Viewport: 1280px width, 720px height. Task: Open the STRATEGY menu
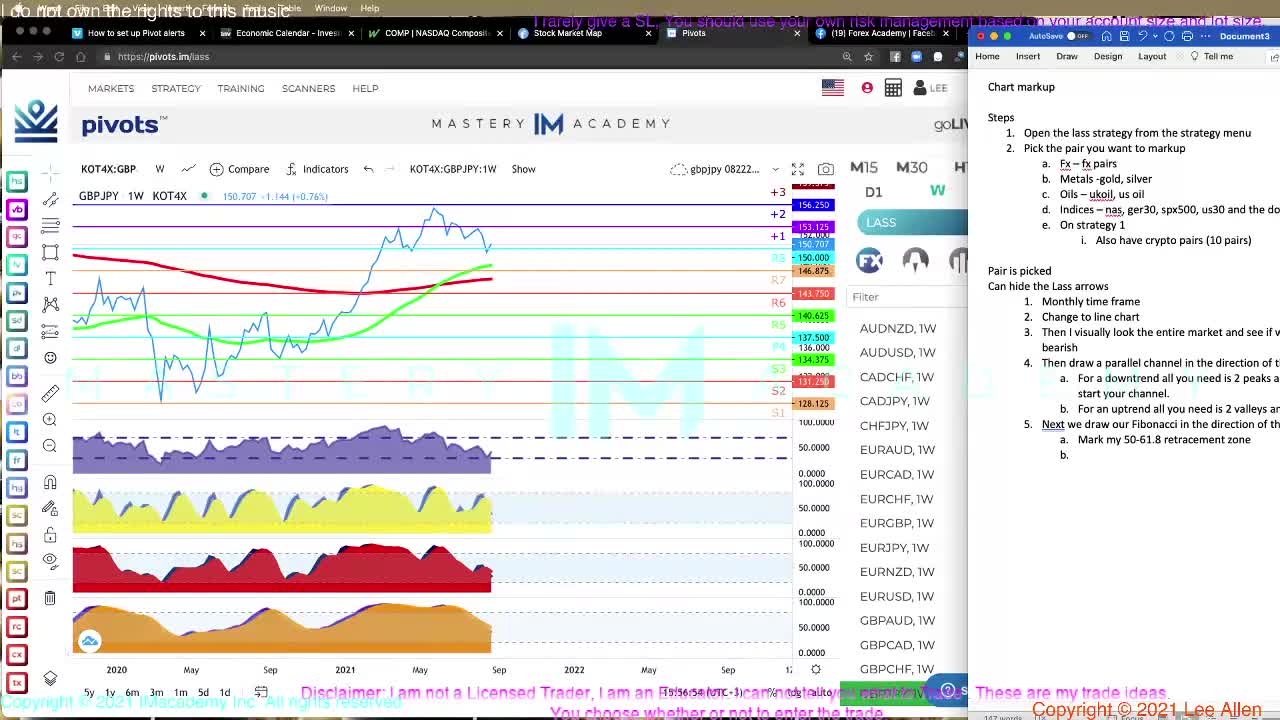point(176,88)
